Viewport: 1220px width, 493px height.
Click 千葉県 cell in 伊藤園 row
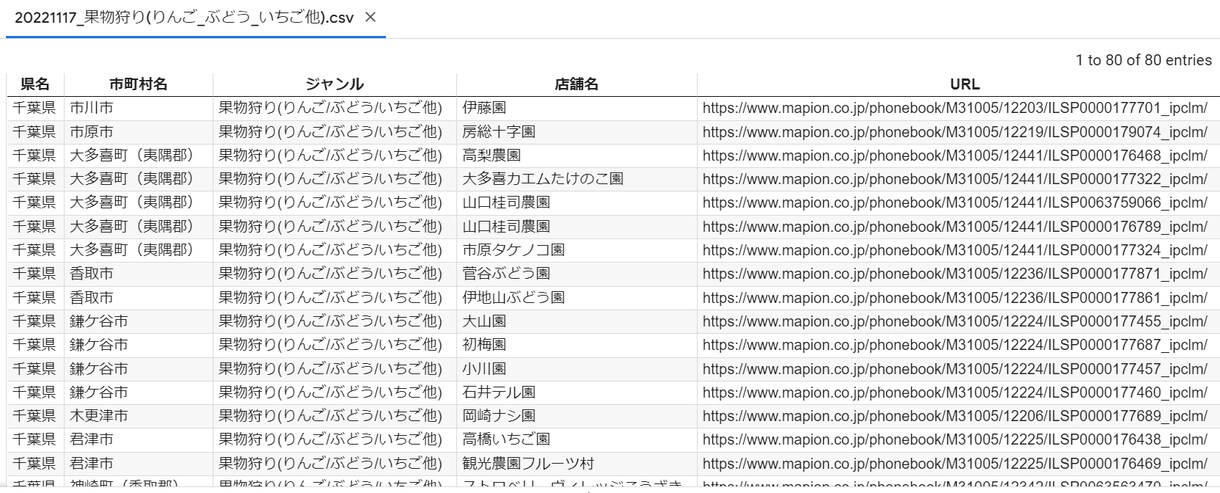click(x=35, y=108)
